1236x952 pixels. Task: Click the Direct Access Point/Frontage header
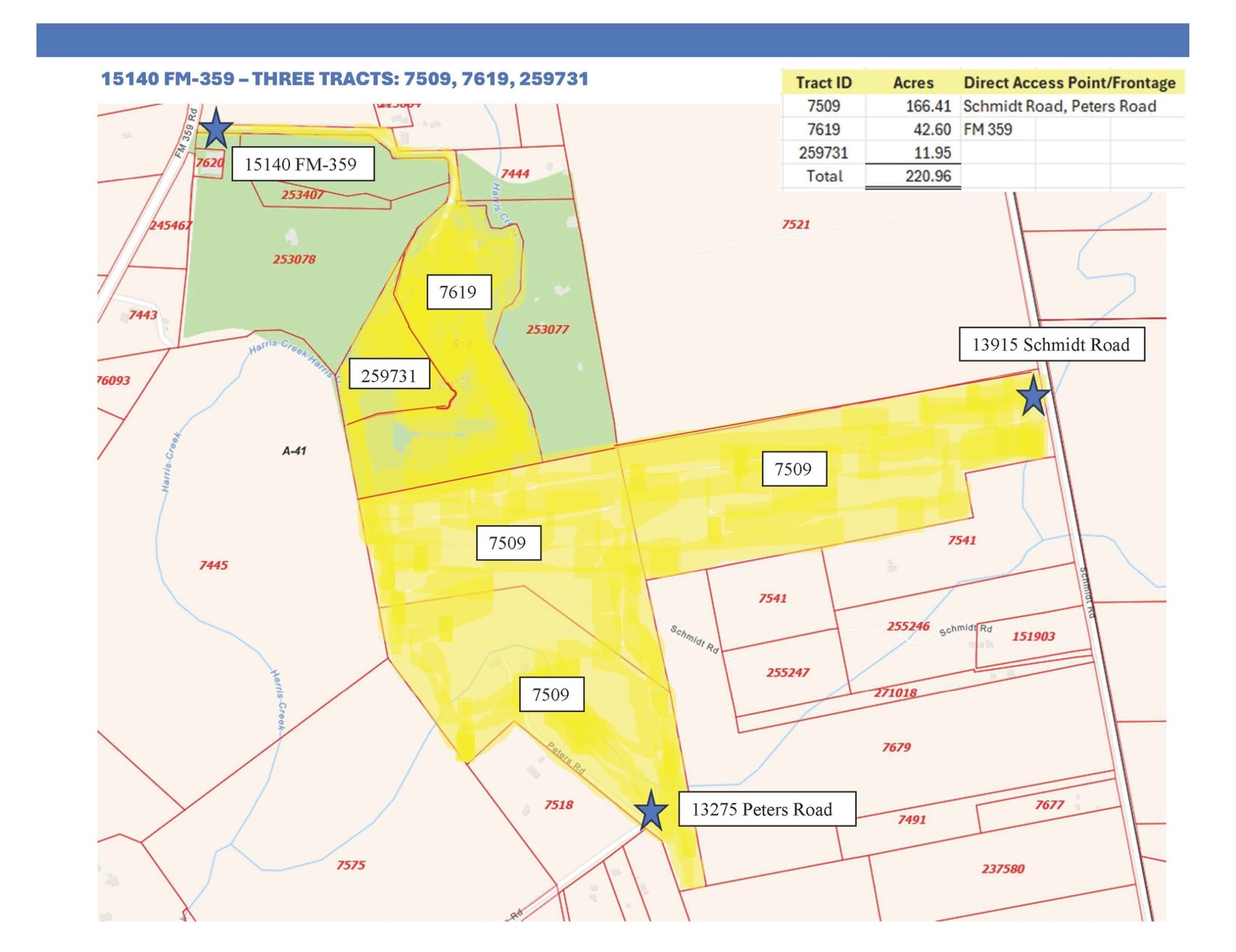coord(1069,82)
